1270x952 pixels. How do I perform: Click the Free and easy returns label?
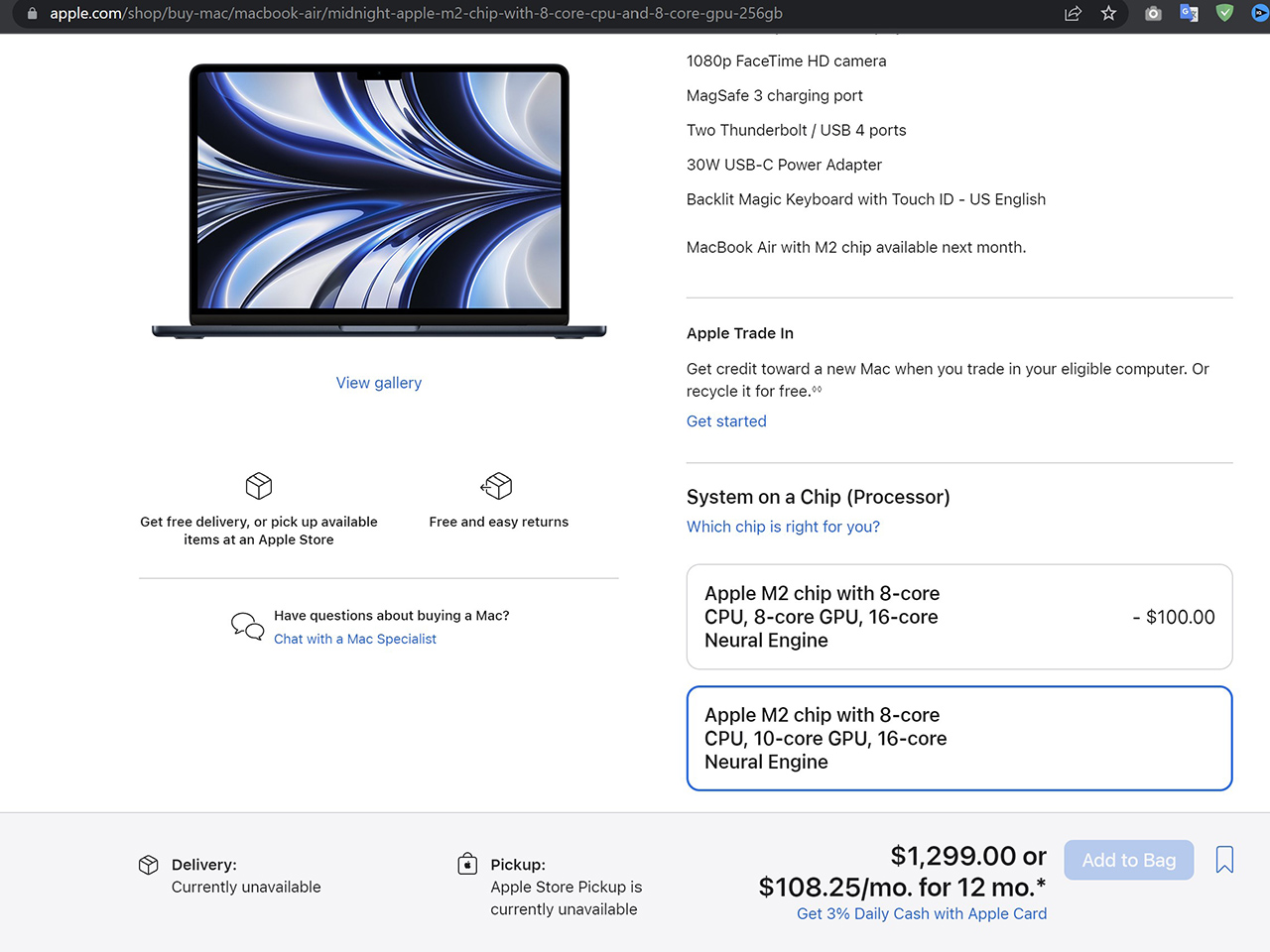[499, 522]
